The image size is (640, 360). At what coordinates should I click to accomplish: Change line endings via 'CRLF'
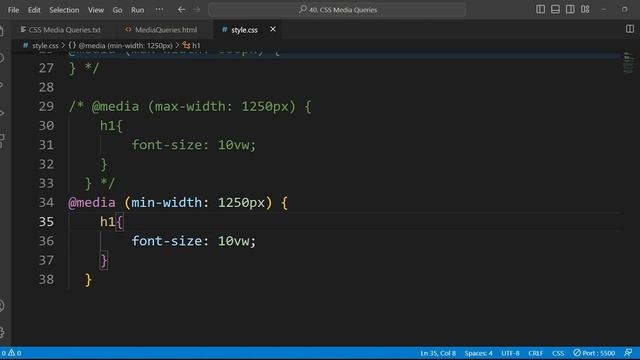tap(536, 353)
